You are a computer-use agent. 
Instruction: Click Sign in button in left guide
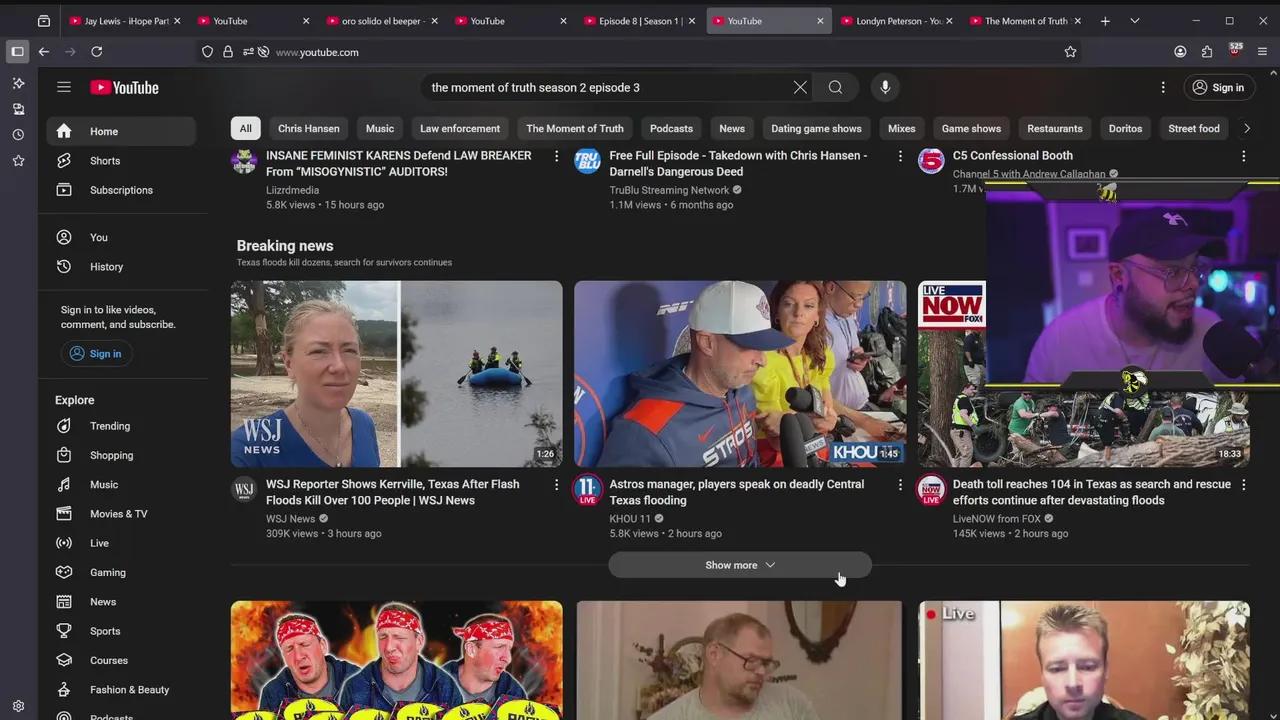(95, 354)
